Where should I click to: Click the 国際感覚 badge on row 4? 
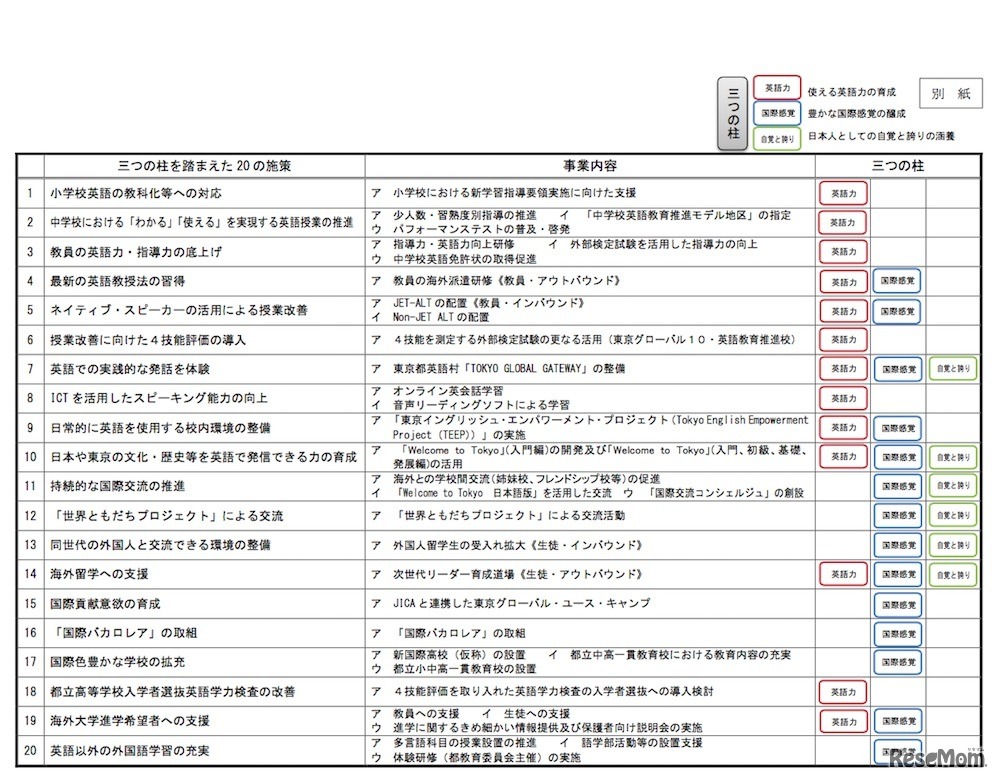pos(898,281)
